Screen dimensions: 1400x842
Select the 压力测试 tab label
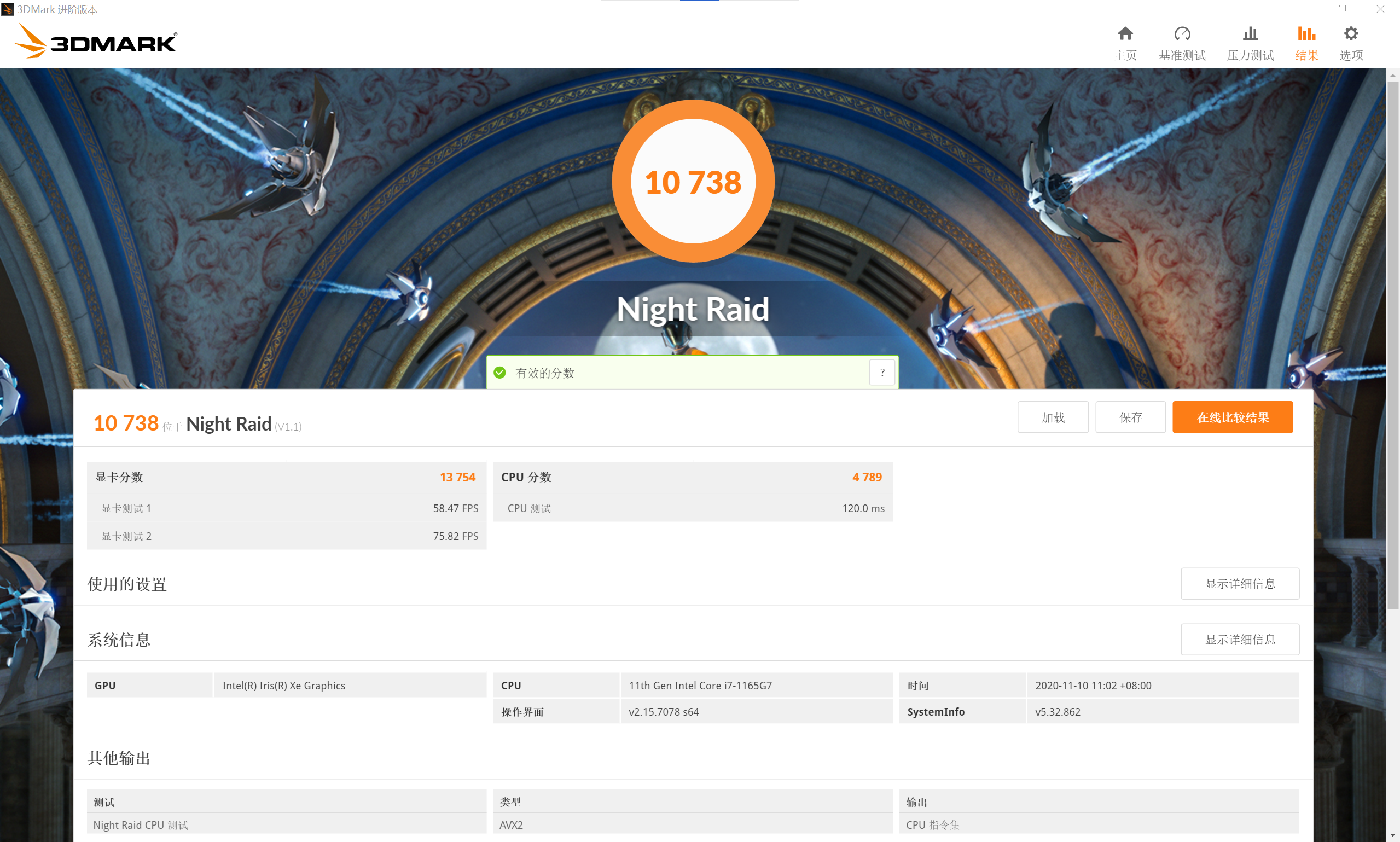(x=1250, y=55)
